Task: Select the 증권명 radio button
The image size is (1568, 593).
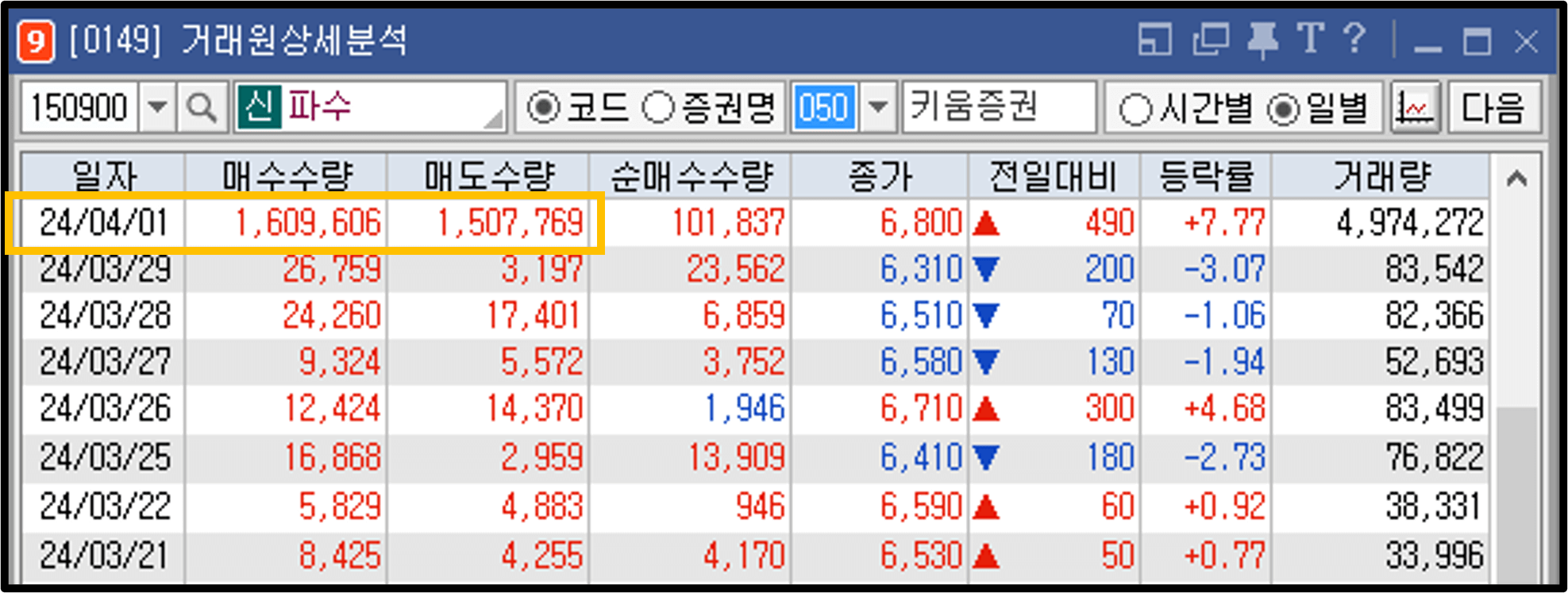Action: [657, 108]
